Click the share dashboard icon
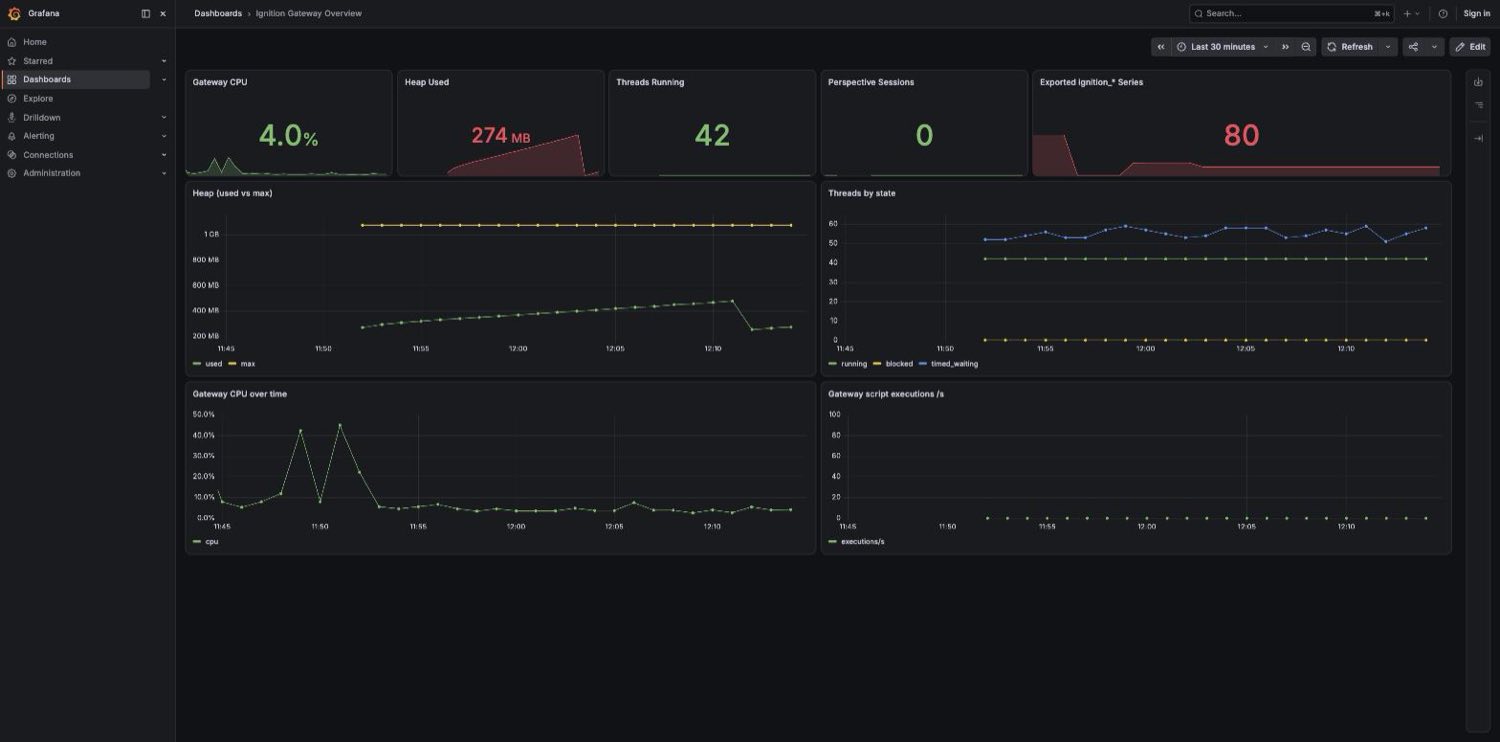 (x=1413, y=47)
